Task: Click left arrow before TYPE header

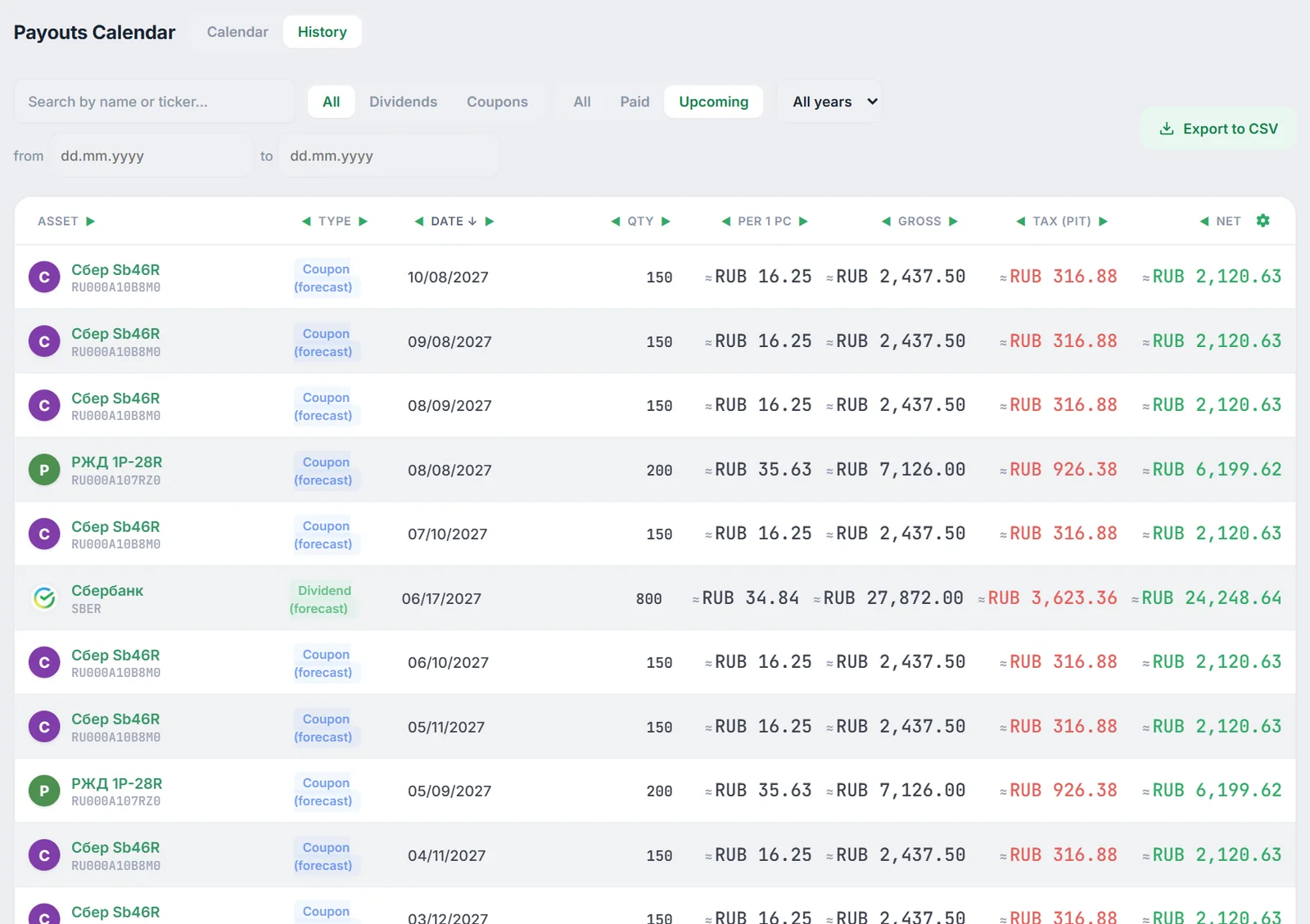Action: point(306,221)
